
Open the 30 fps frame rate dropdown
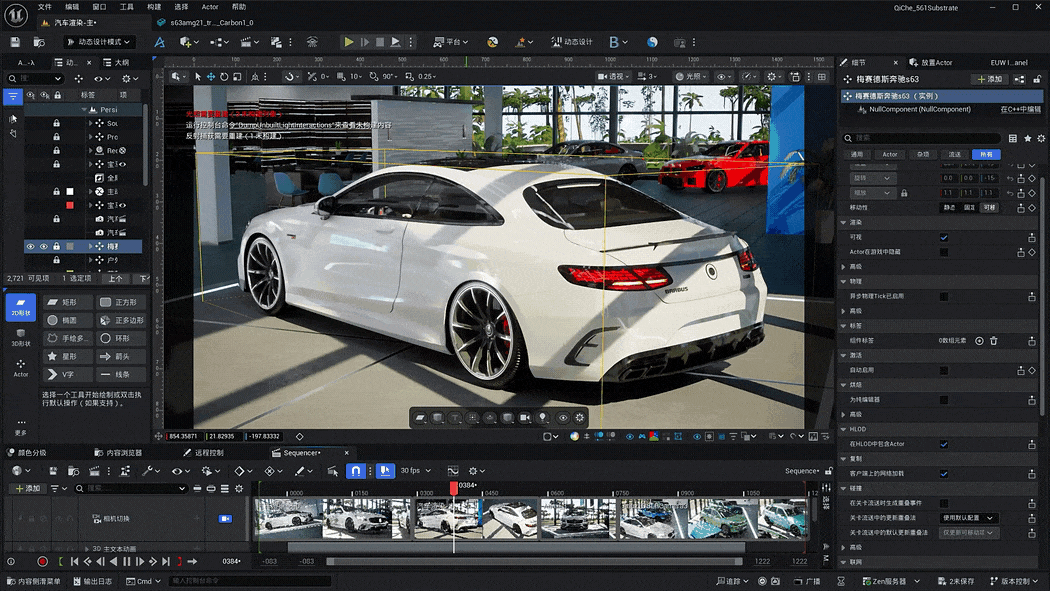(x=416, y=471)
